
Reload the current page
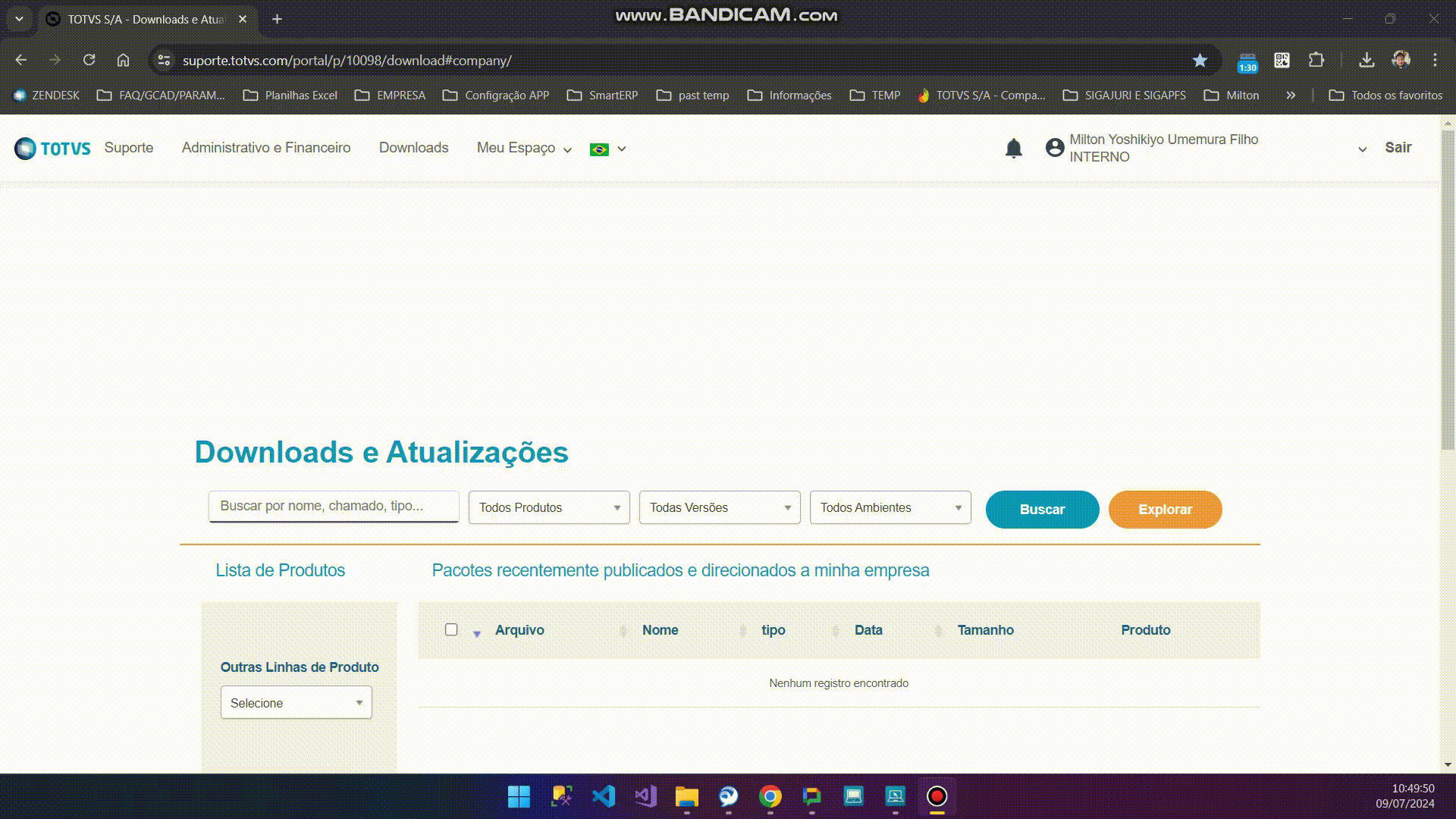pyautogui.click(x=89, y=60)
